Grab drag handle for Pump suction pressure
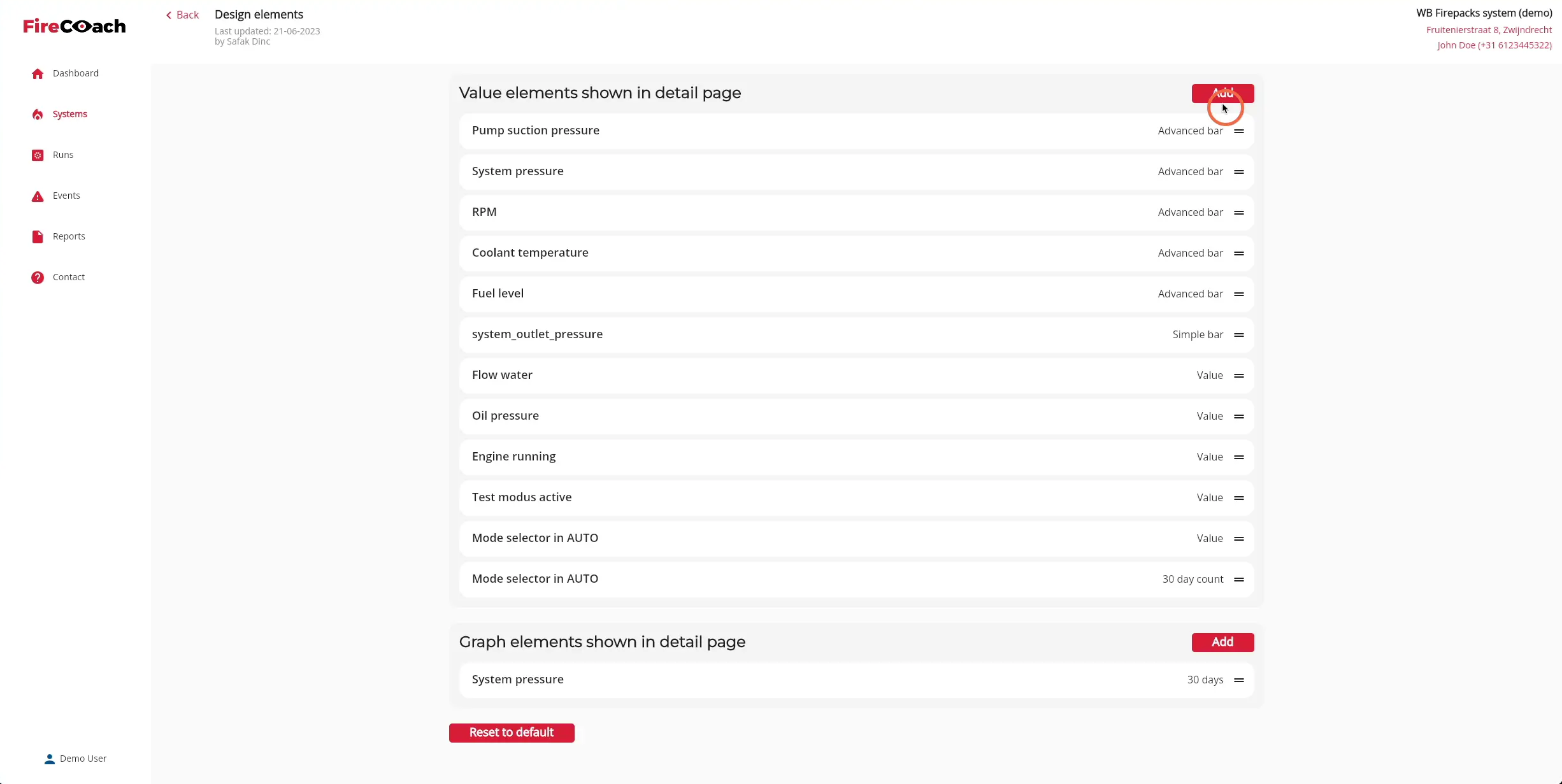This screenshot has height=784, width=1562. click(1239, 131)
